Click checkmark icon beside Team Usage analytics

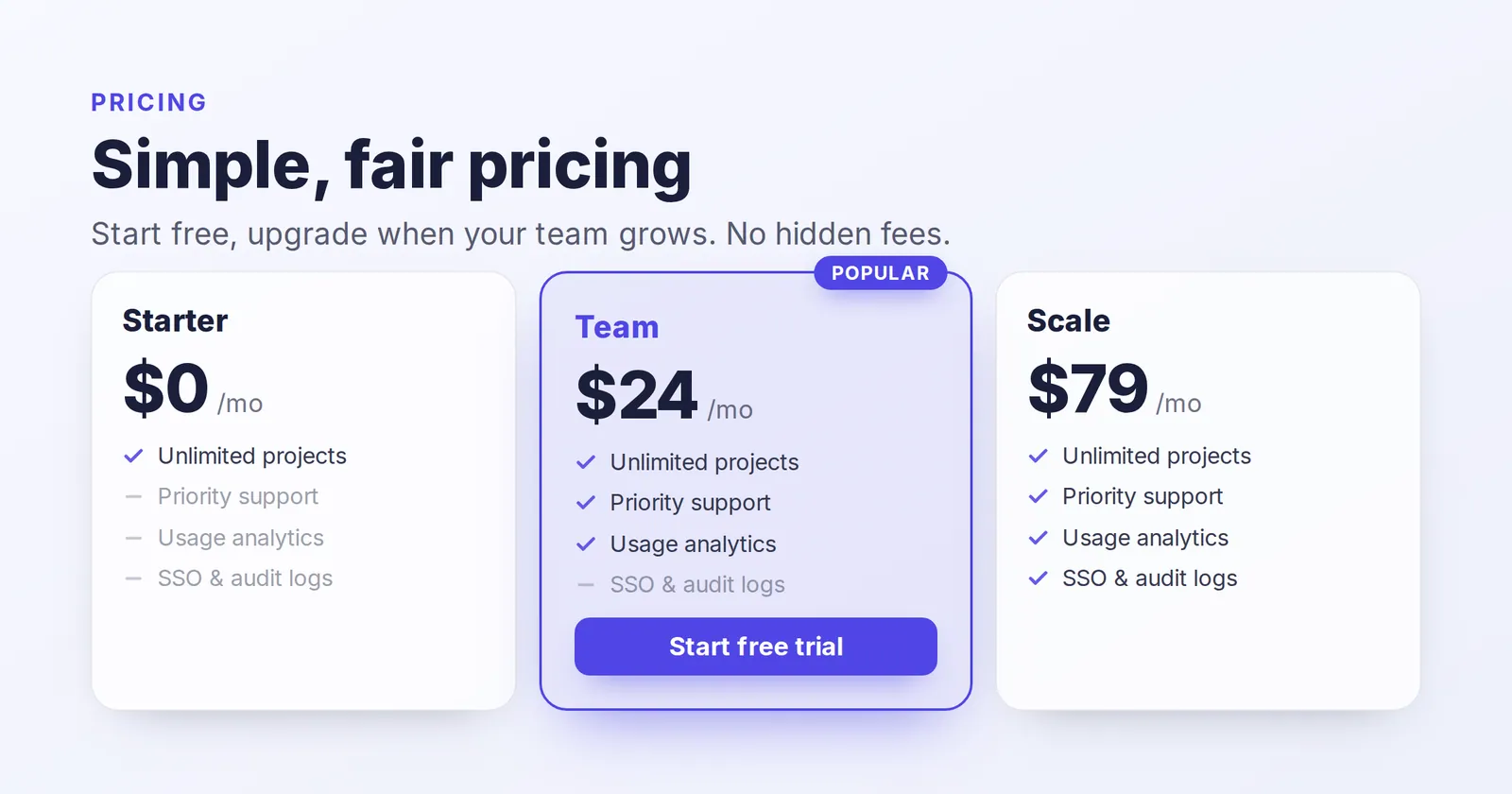tap(586, 544)
